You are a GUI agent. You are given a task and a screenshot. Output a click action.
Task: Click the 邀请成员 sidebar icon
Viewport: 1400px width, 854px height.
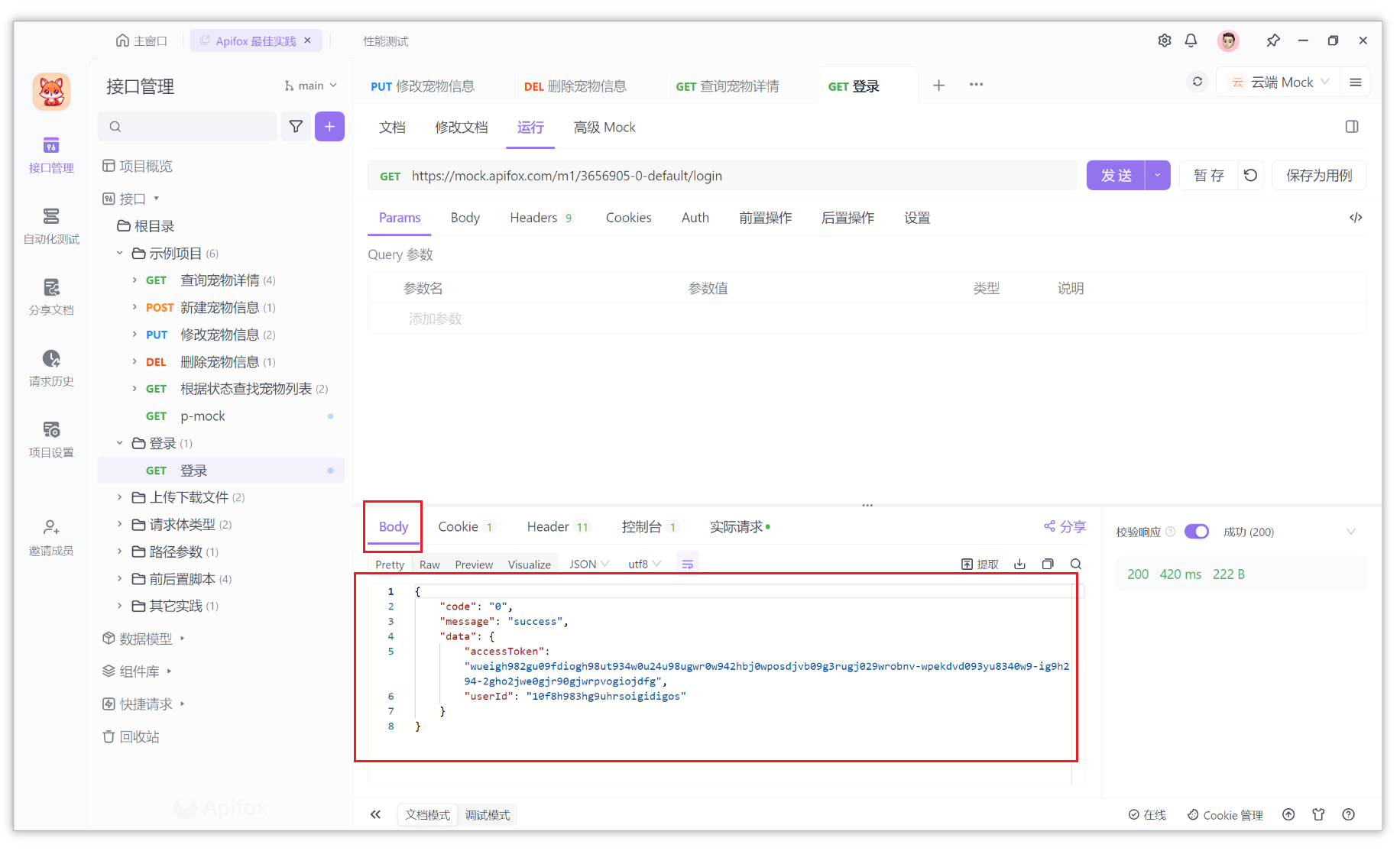point(50,536)
